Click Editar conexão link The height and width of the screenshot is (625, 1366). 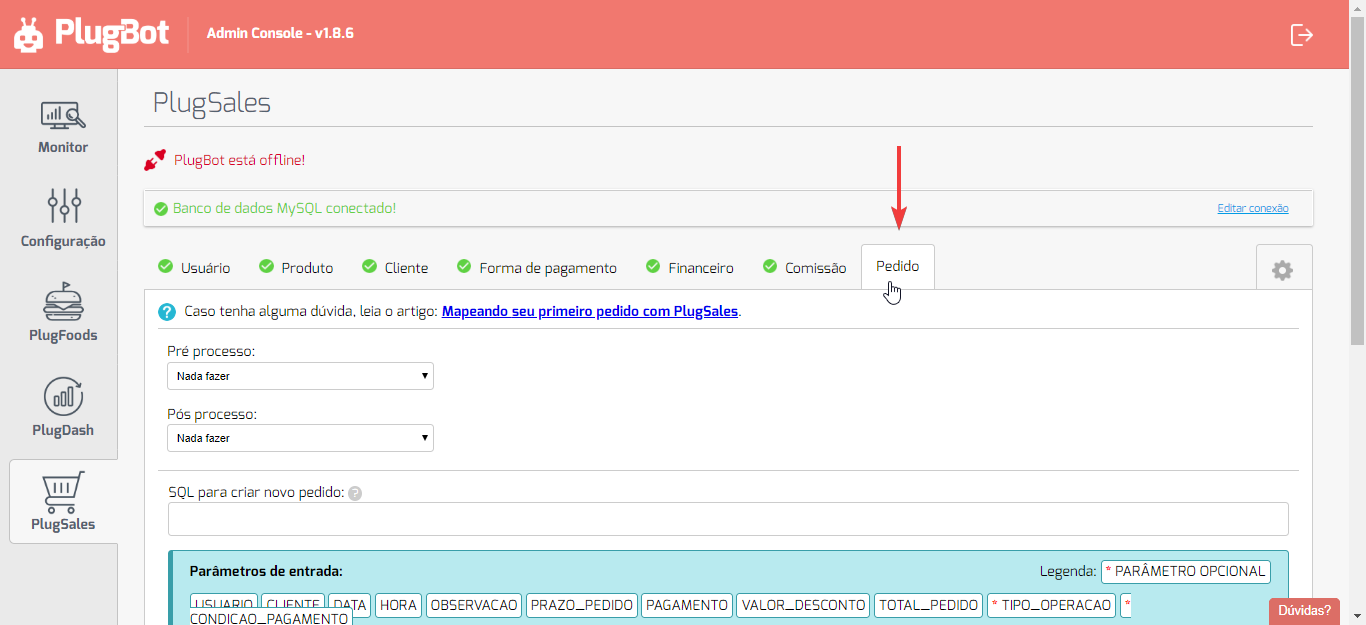[x=1253, y=208]
